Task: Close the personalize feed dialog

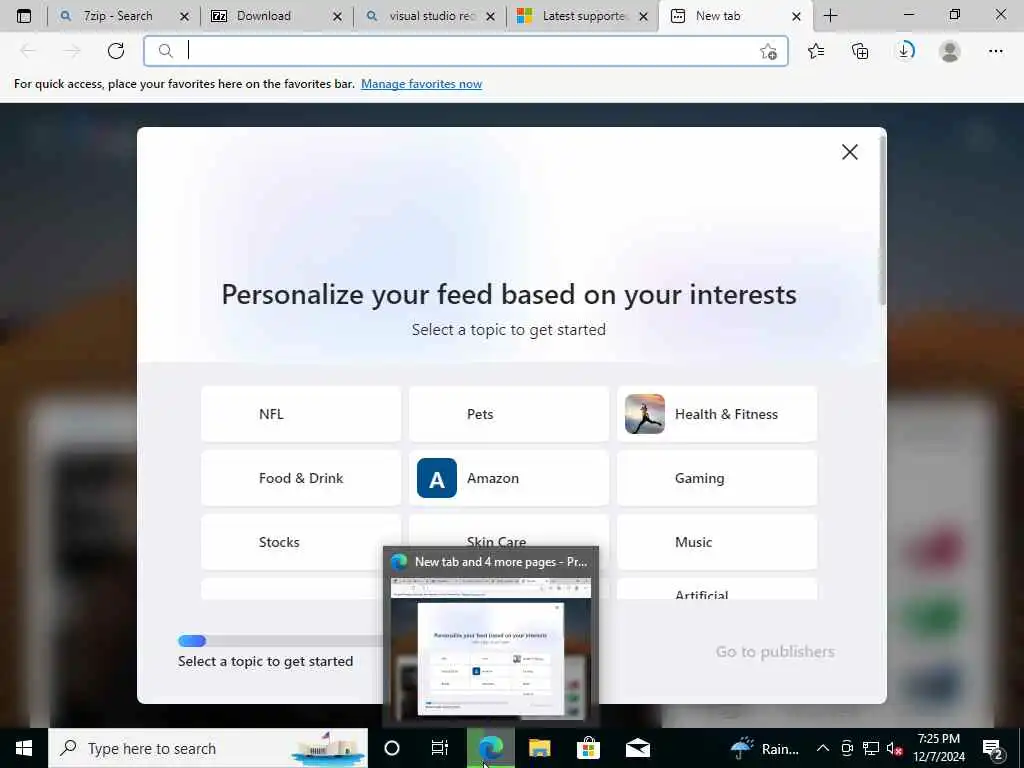Action: click(850, 152)
